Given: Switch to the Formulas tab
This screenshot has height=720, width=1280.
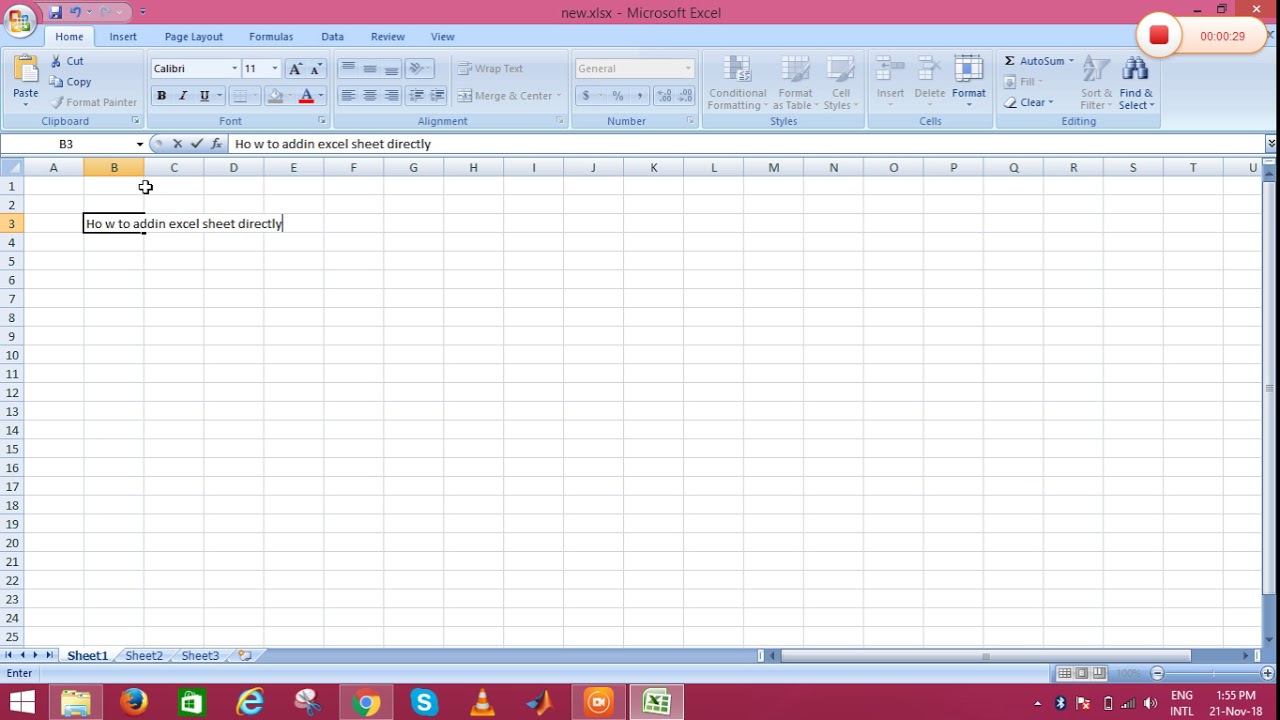Looking at the screenshot, I should click(271, 36).
